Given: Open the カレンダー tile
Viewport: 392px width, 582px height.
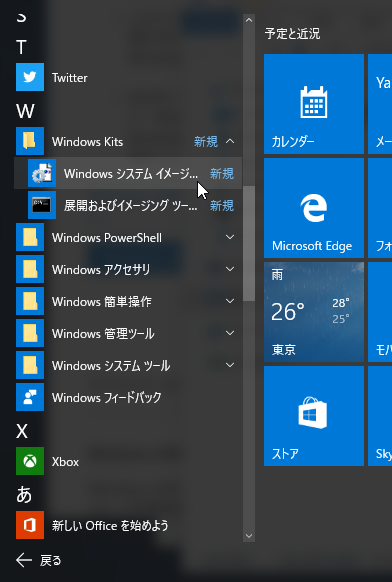Looking at the screenshot, I should 314,104.
